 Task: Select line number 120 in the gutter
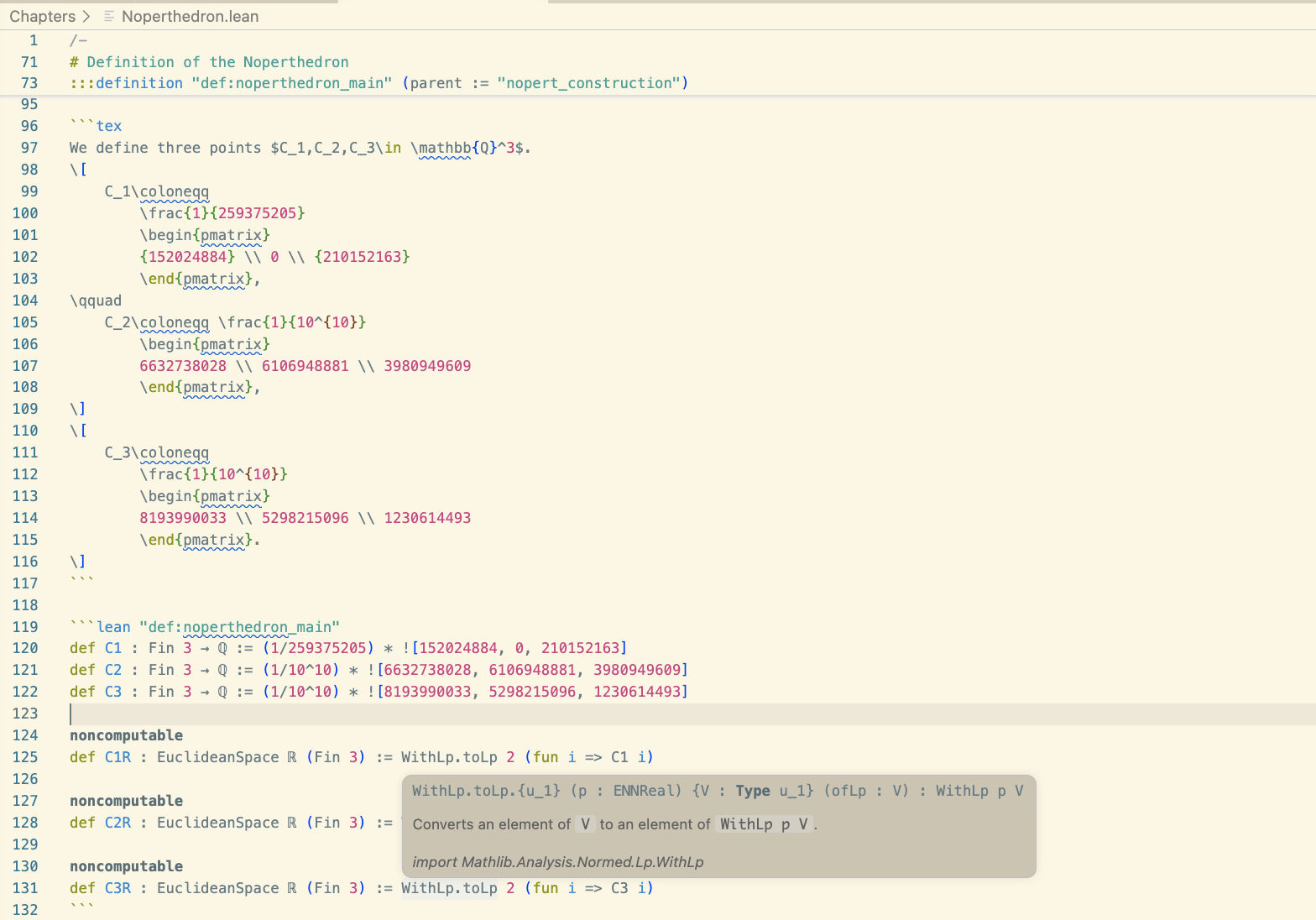coord(25,648)
